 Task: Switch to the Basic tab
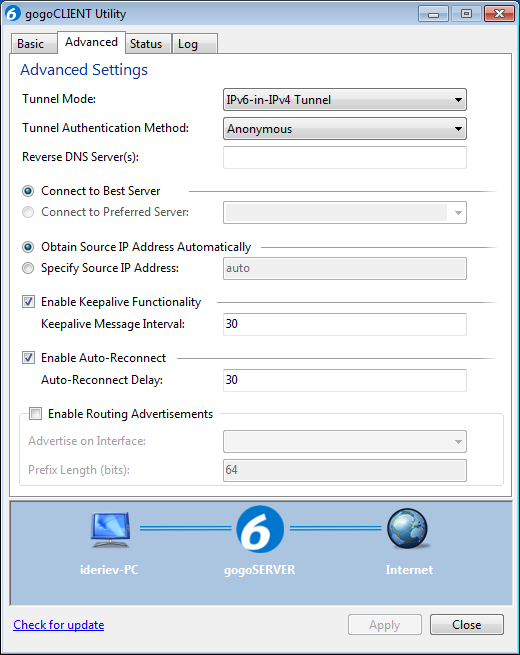33,44
